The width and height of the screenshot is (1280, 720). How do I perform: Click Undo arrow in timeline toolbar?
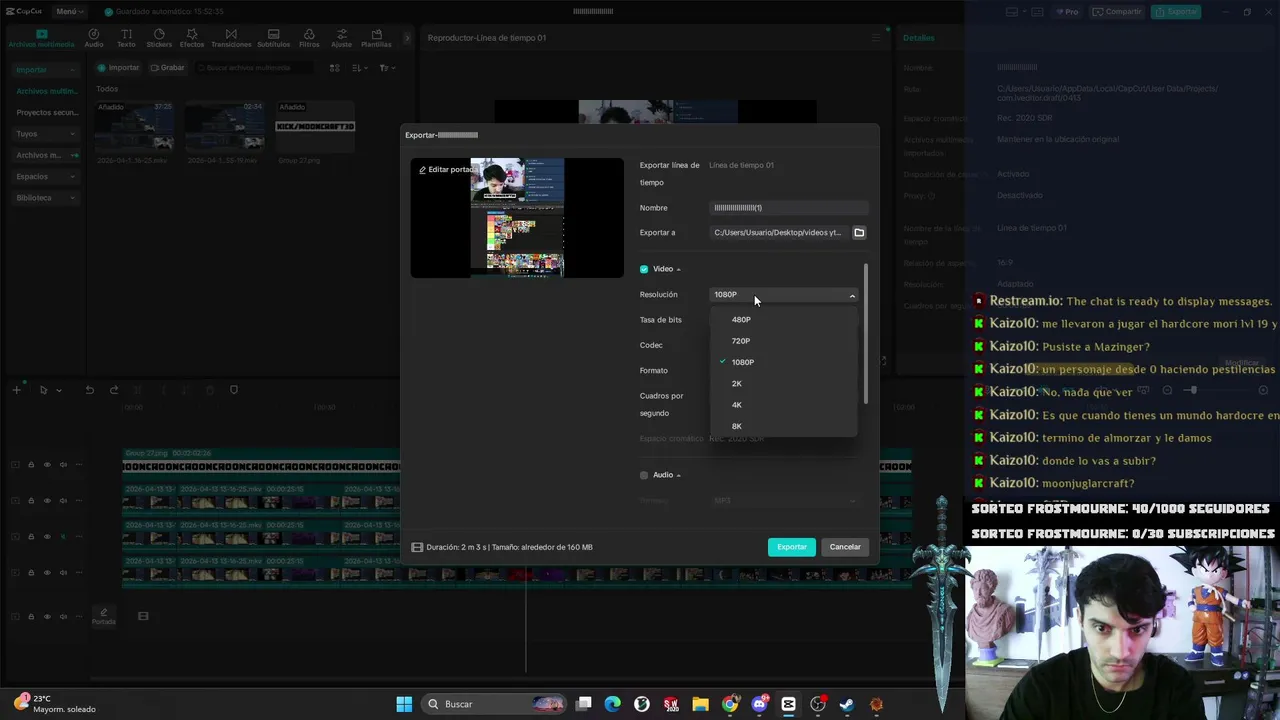89,390
